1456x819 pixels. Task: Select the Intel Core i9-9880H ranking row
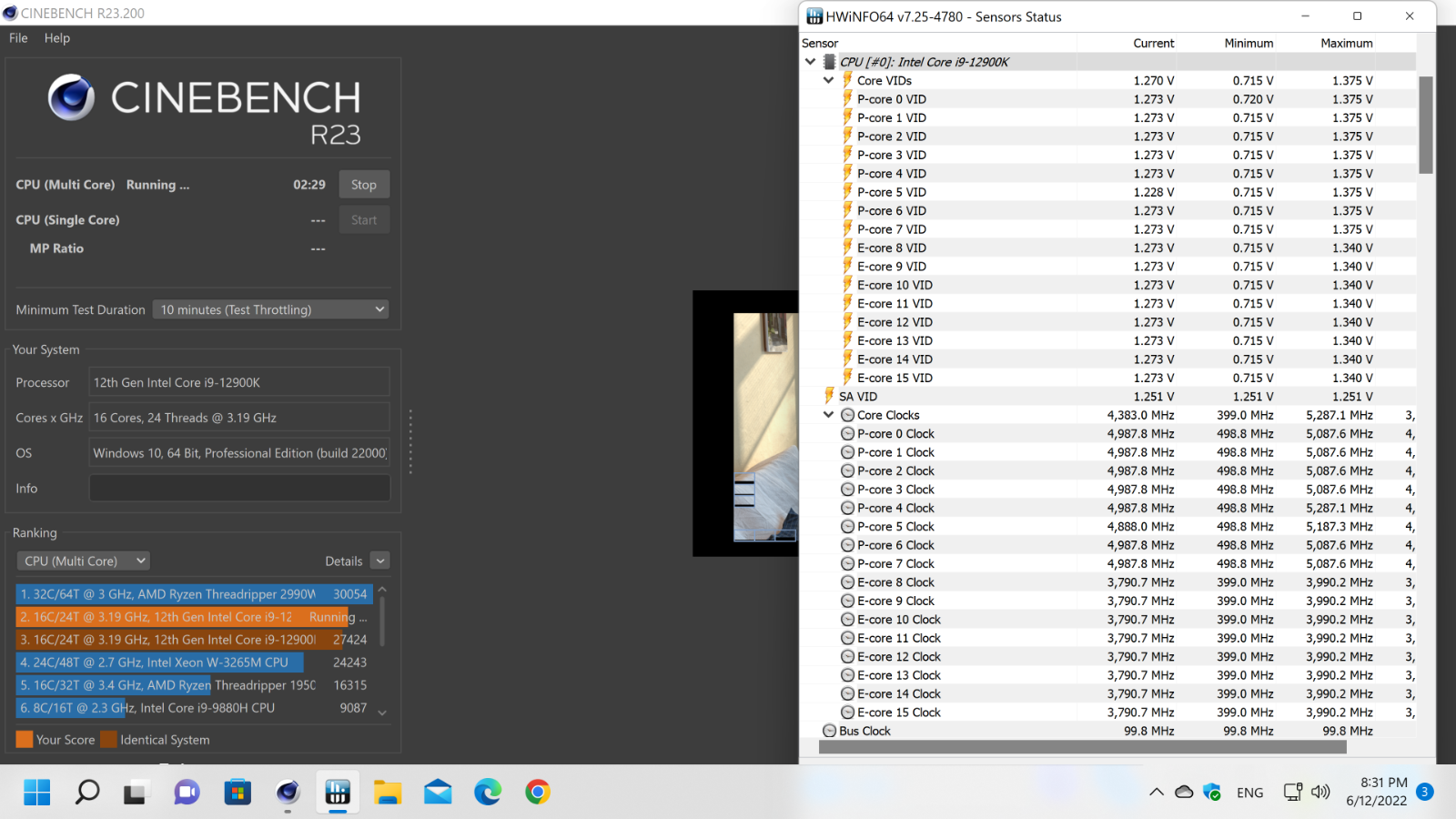tap(194, 708)
